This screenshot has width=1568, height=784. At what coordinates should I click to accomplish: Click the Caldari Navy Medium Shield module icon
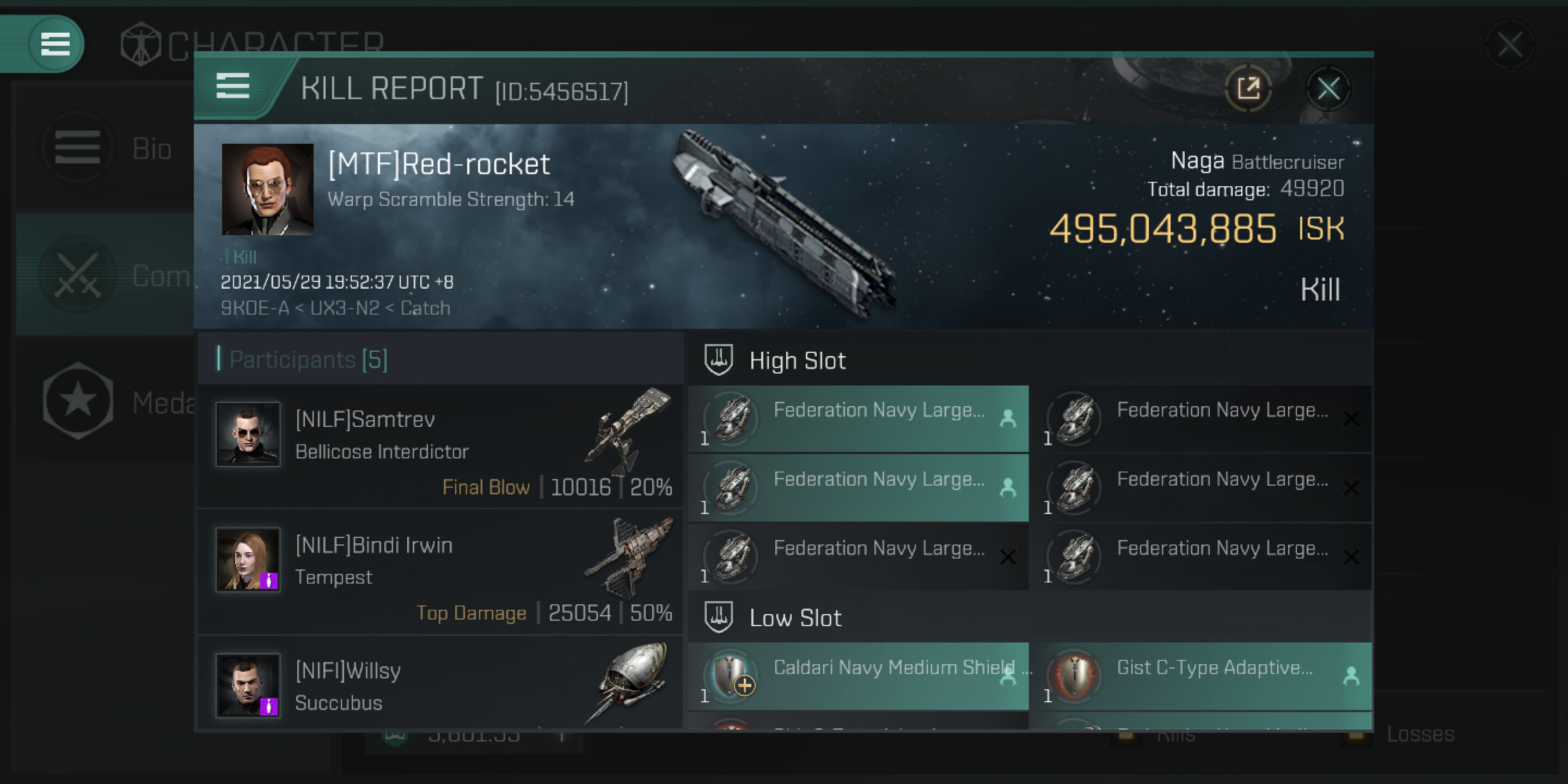pos(731,675)
